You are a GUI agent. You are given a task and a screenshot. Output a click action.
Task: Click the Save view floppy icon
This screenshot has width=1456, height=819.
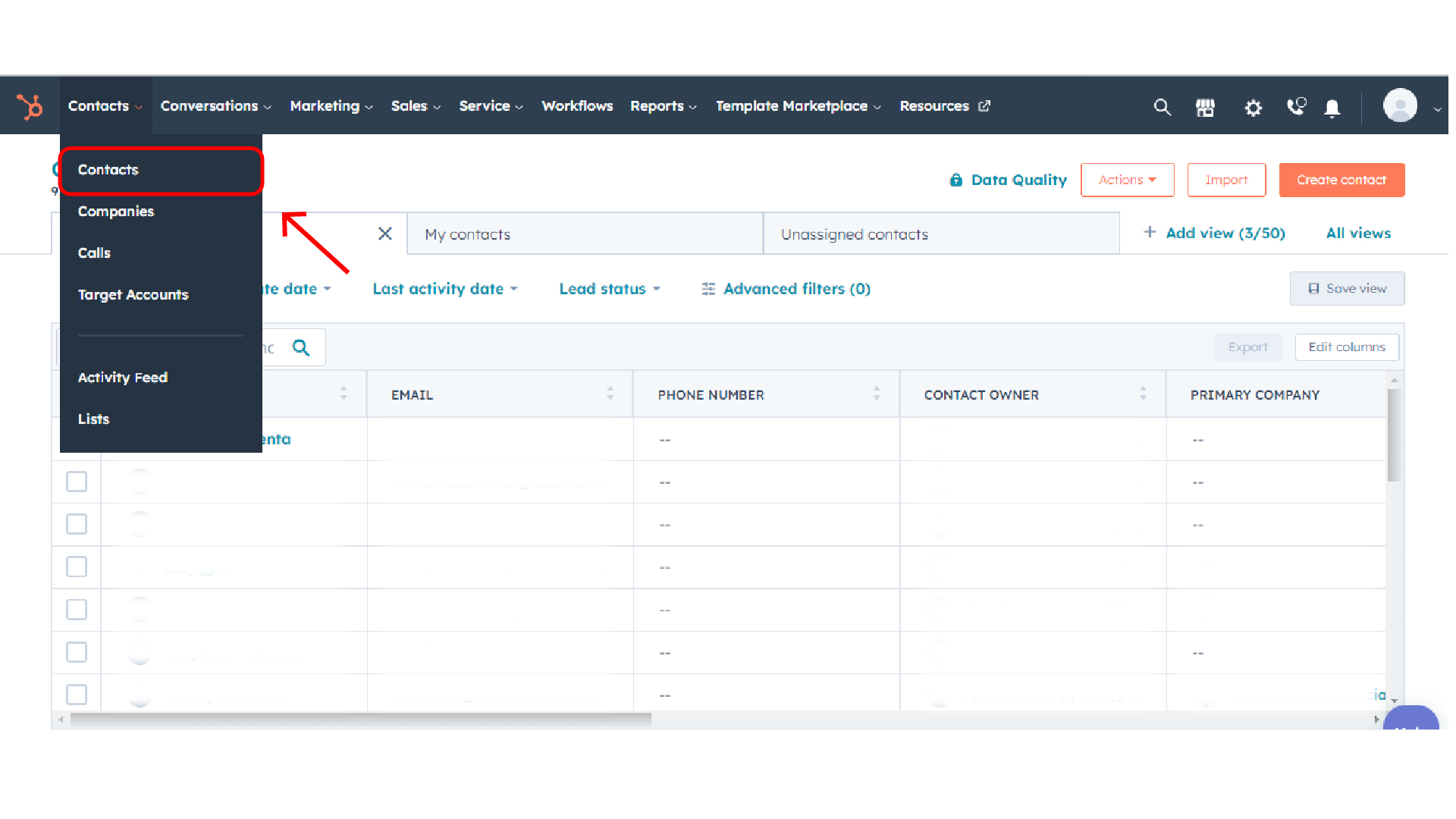(1313, 288)
